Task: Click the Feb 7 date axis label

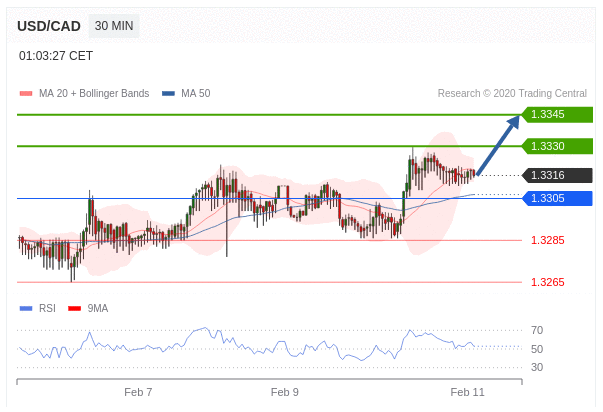Action: click(138, 392)
